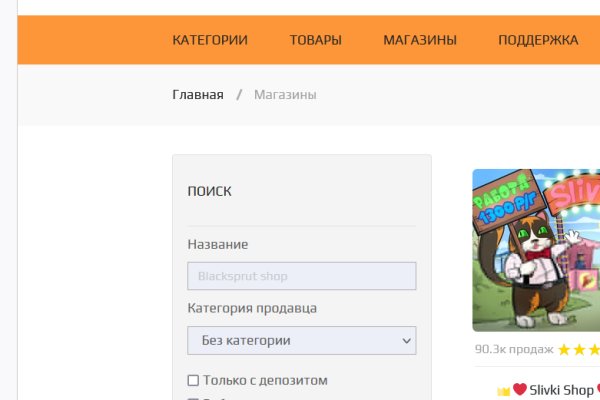
Task: Enable the 'Только с депозитом' checkbox
Action: point(193,381)
